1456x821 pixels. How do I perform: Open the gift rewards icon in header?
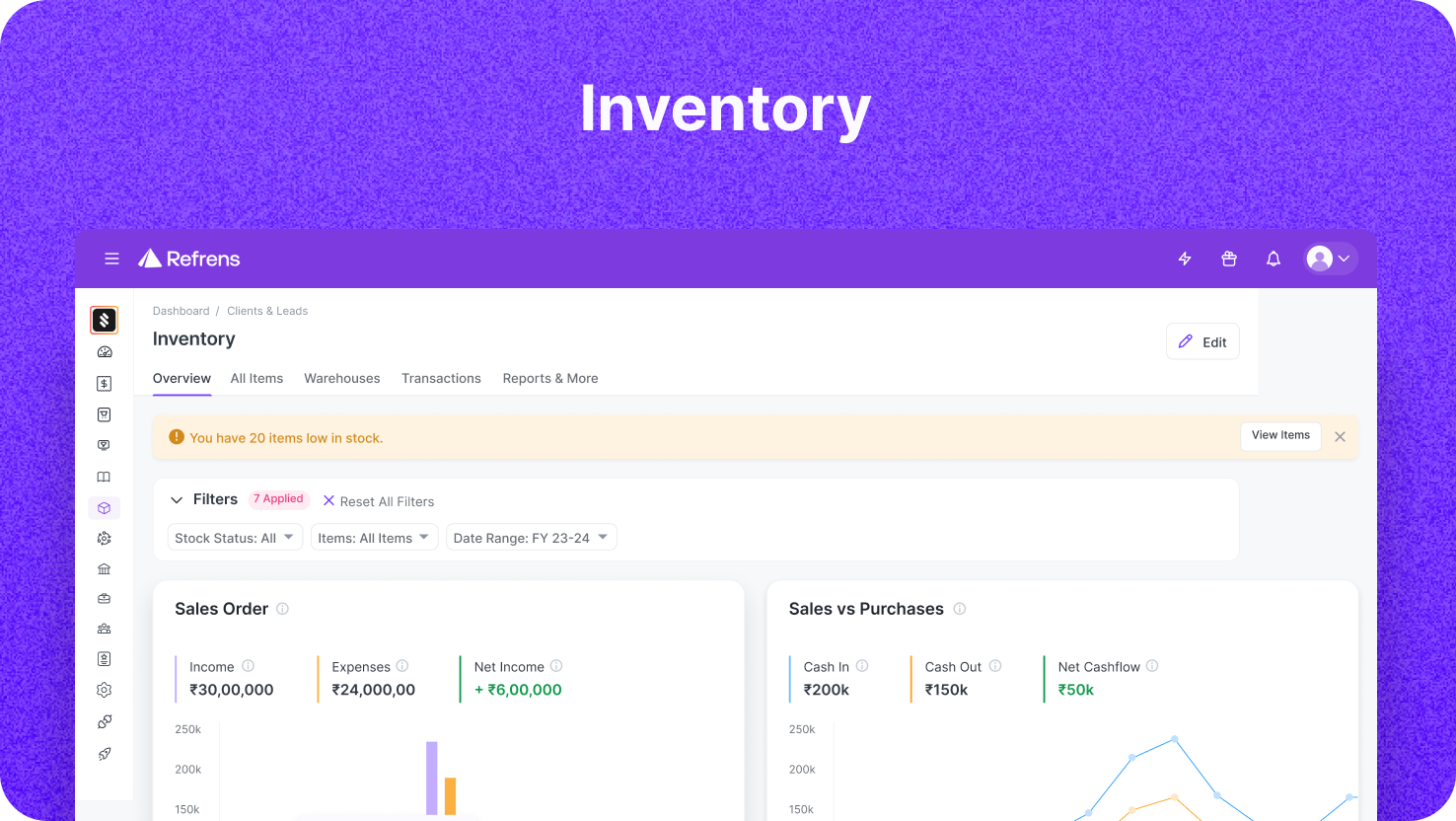click(1229, 259)
